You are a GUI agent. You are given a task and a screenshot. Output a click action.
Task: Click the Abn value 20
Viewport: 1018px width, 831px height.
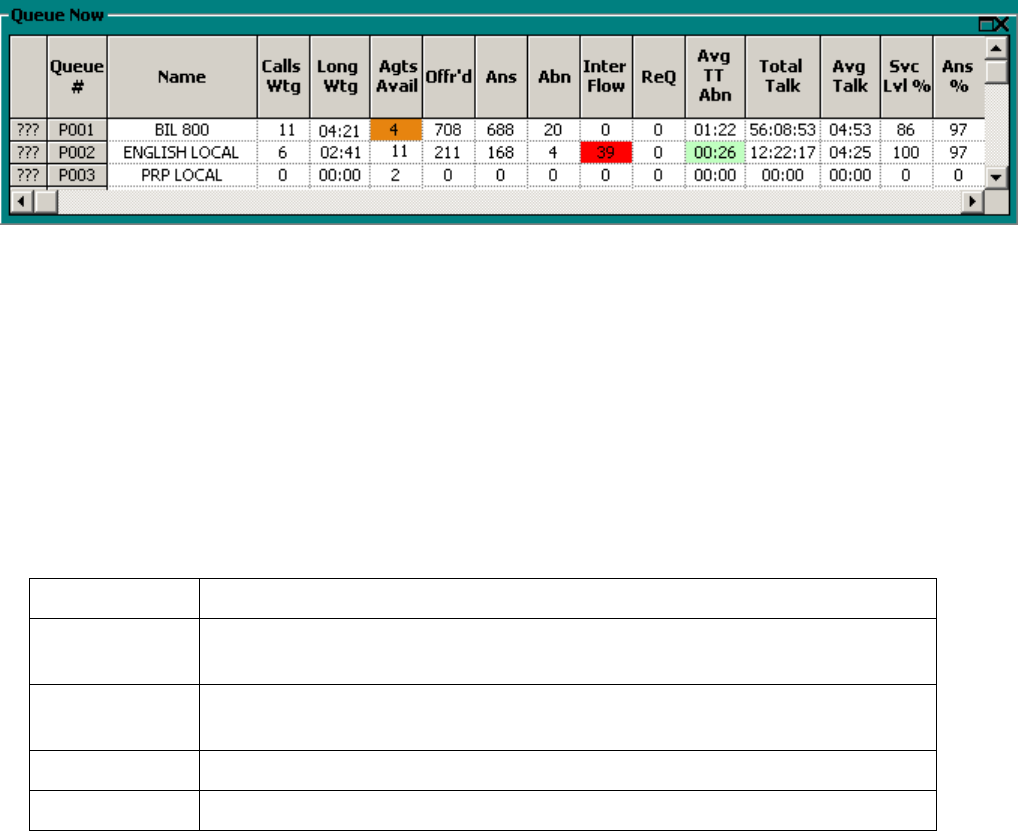(554, 130)
